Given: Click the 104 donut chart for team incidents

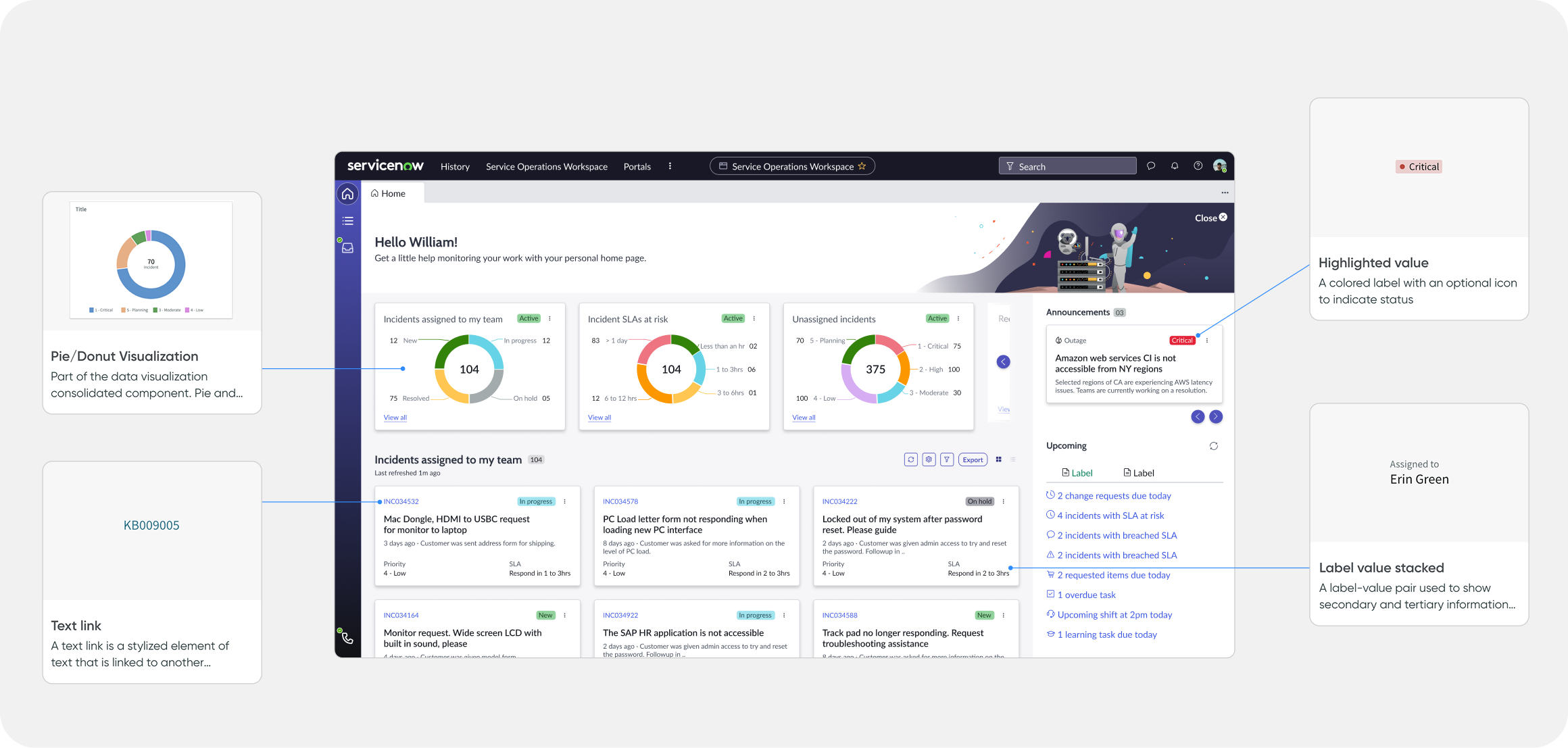Looking at the screenshot, I should click(x=469, y=369).
